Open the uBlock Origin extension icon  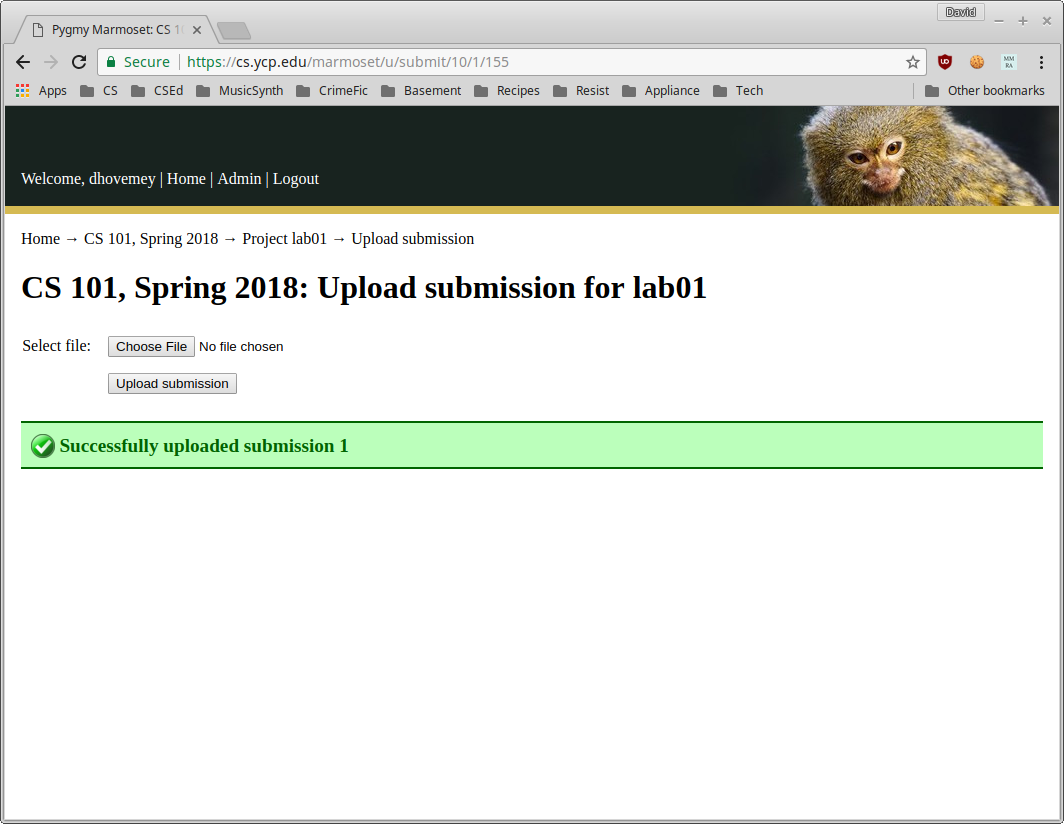click(945, 62)
